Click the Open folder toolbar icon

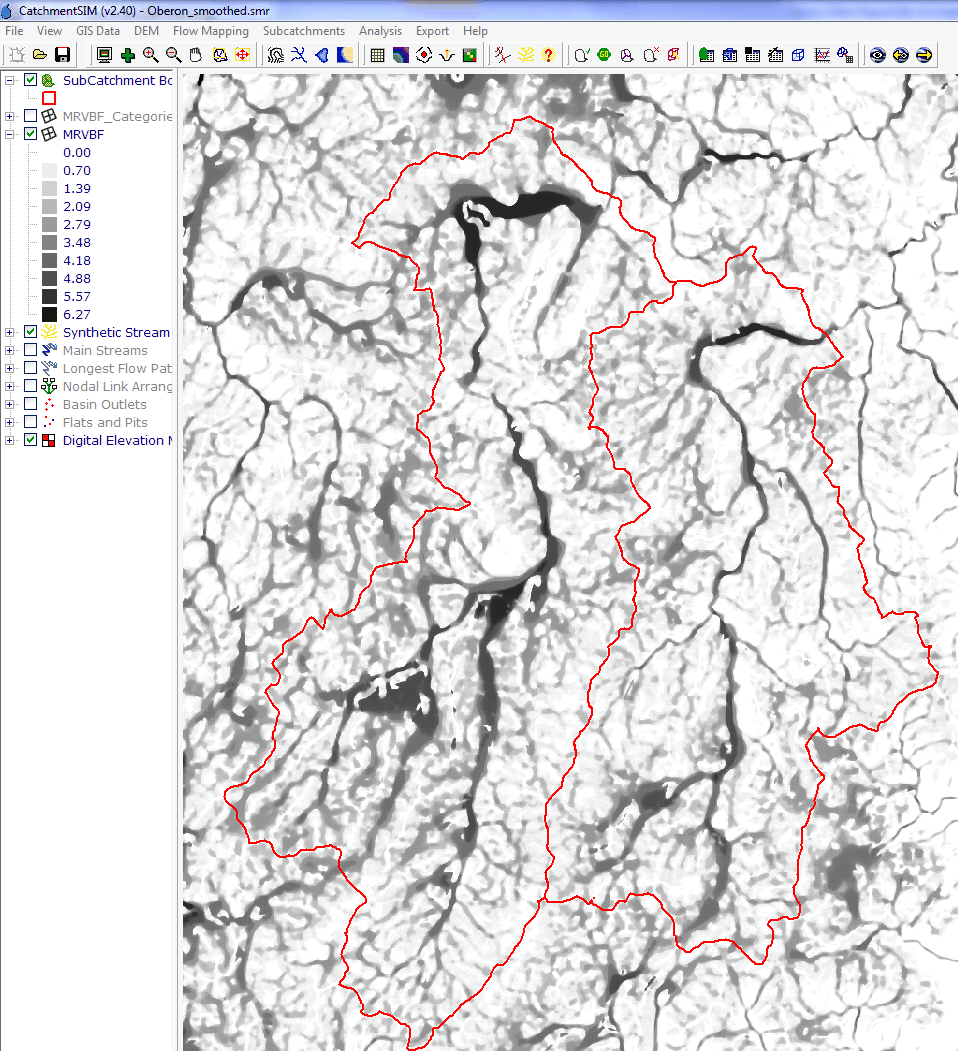[40, 55]
